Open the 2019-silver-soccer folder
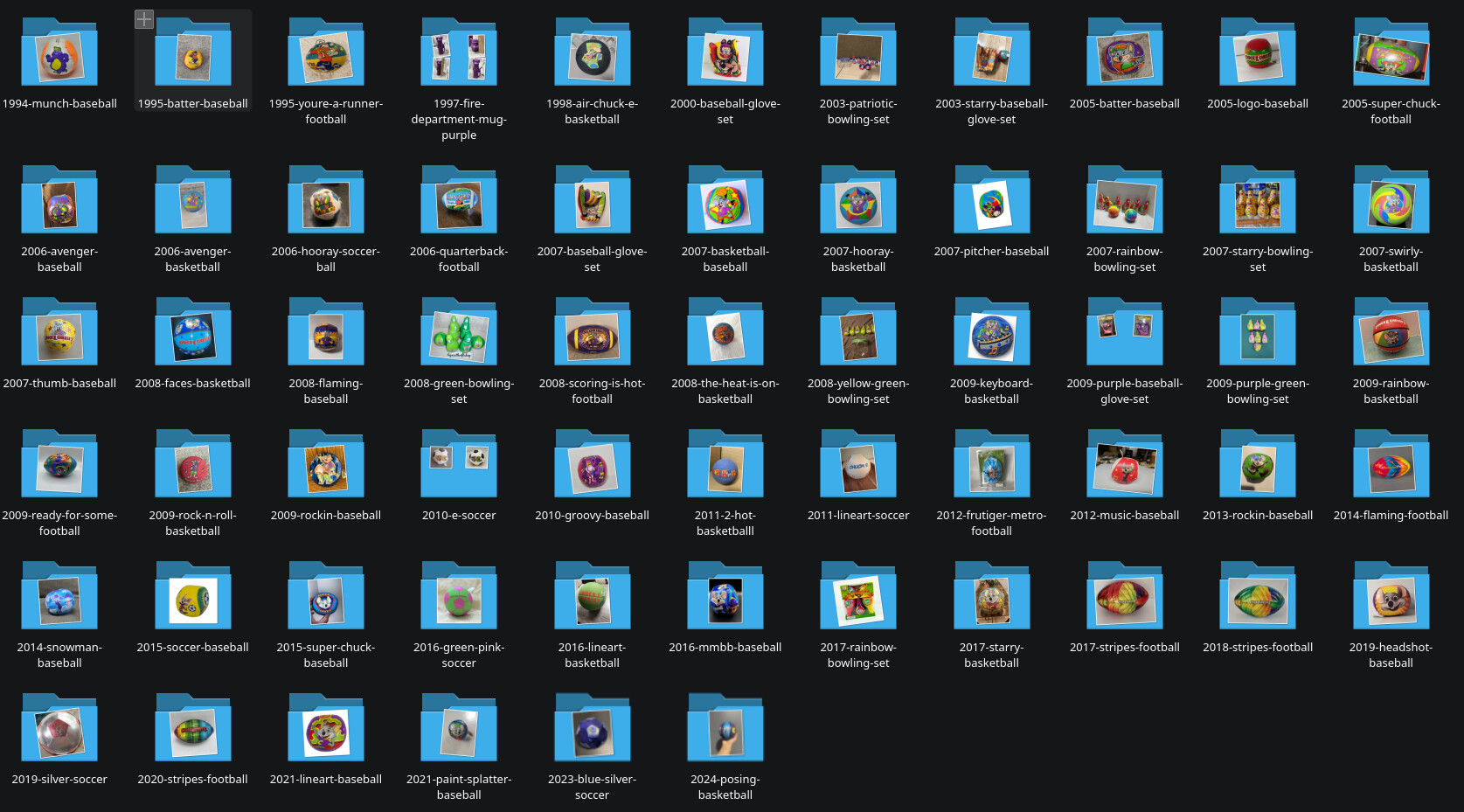The image size is (1464, 812). tap(59, 732)
